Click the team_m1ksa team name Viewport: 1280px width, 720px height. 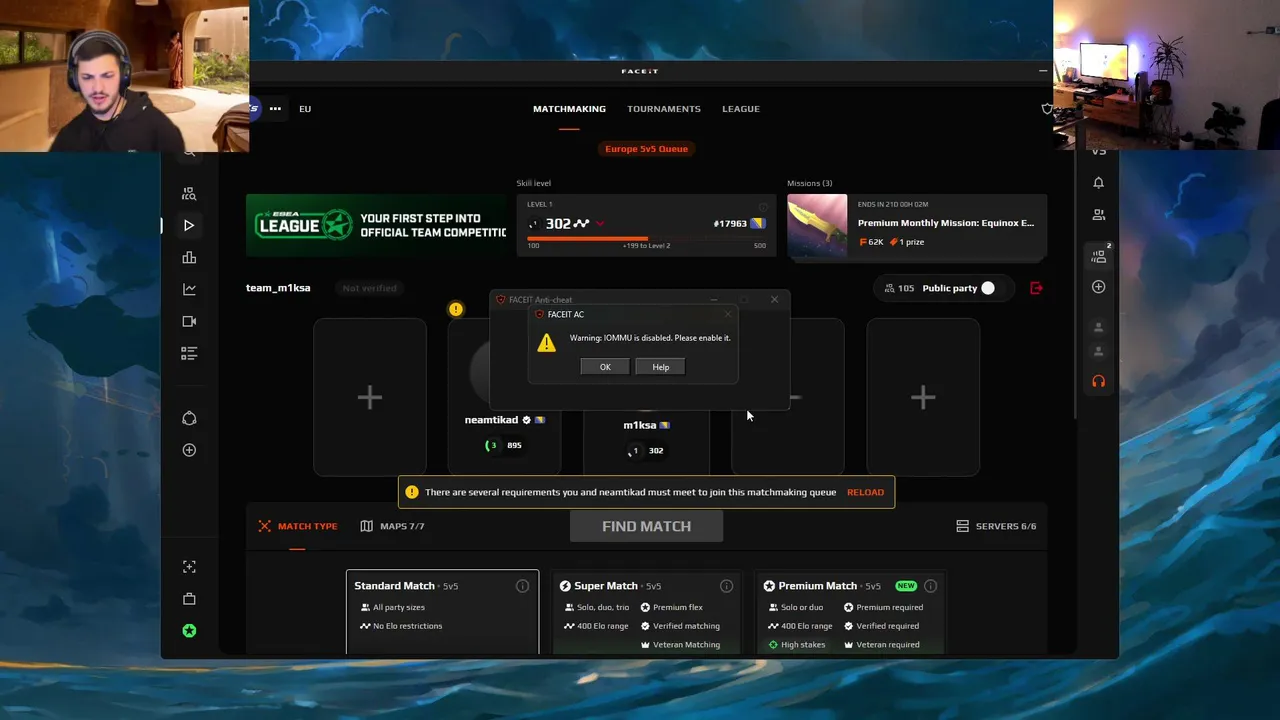coord(278,288)
